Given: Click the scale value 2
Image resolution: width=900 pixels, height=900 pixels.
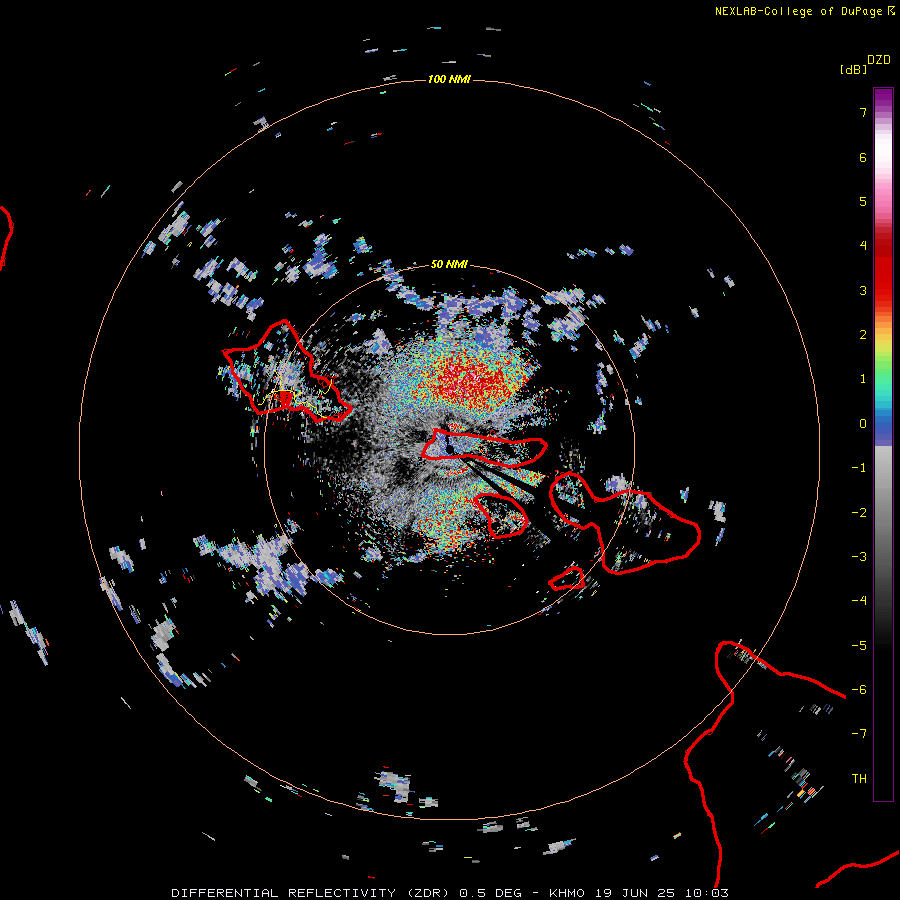Looking at the screenshot, I should [863, 335].
